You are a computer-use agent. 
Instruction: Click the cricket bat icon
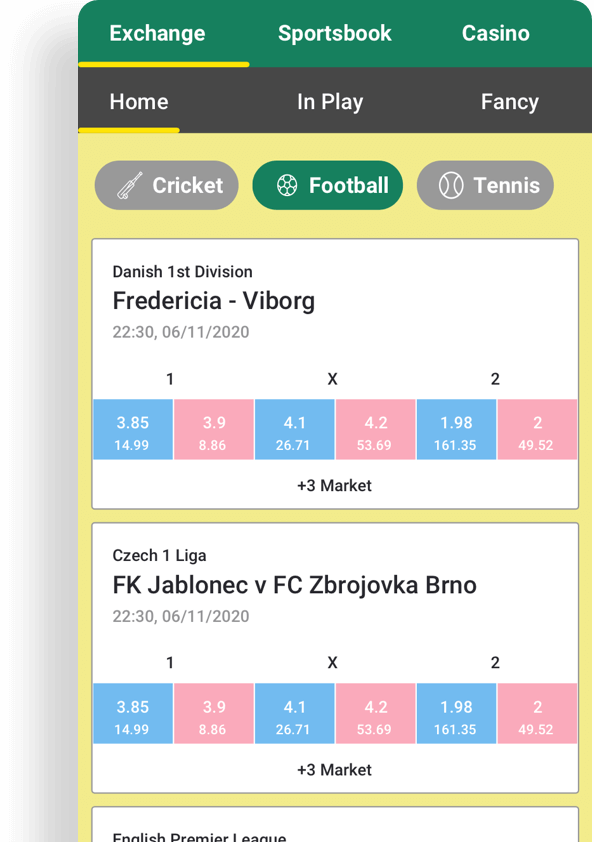click(130, 185)
